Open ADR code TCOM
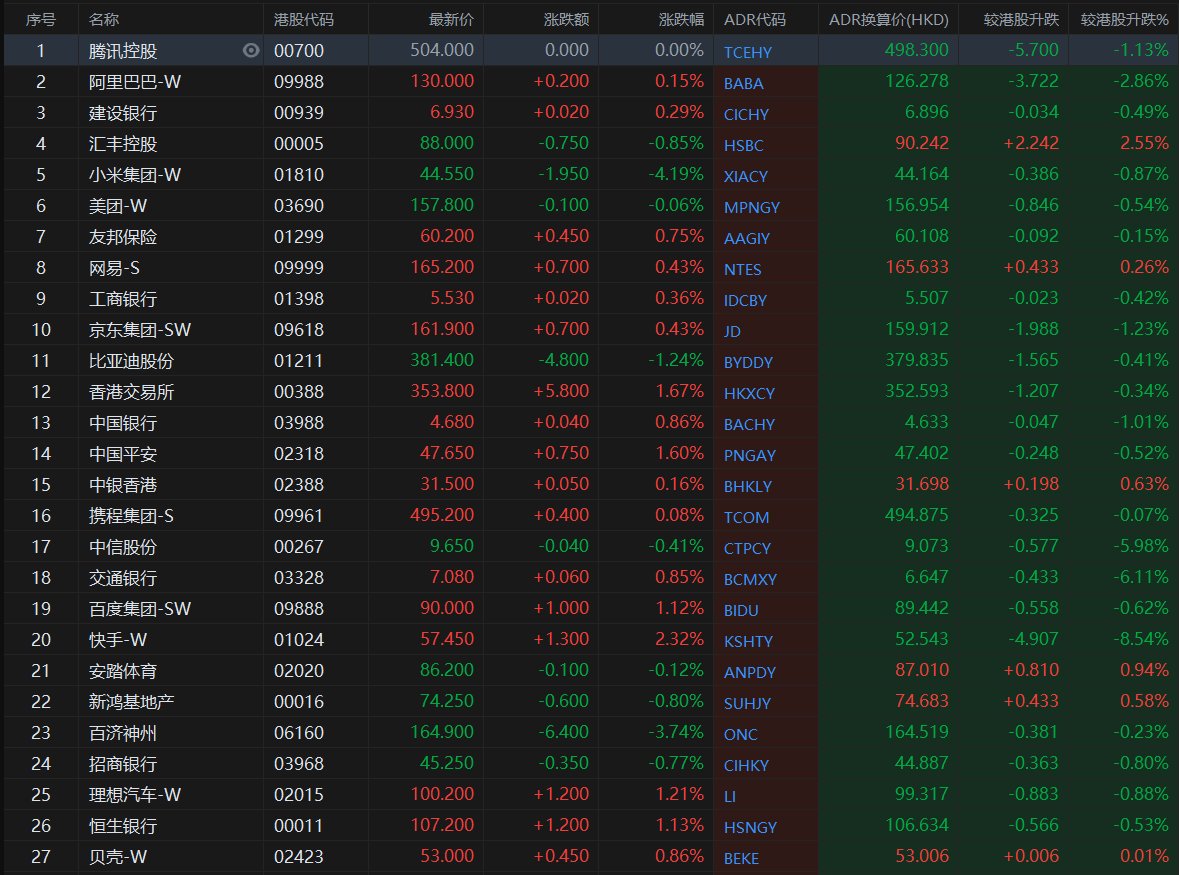 tap(746, 517)
